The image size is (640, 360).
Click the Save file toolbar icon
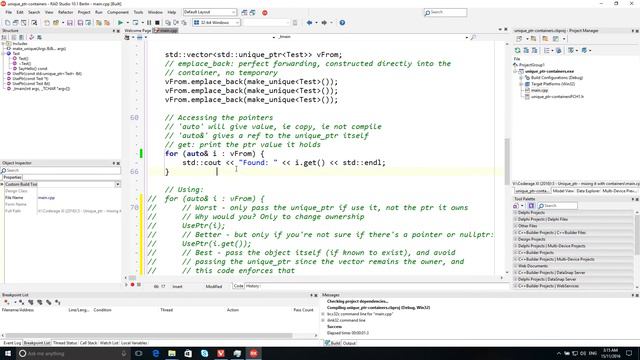70,23
